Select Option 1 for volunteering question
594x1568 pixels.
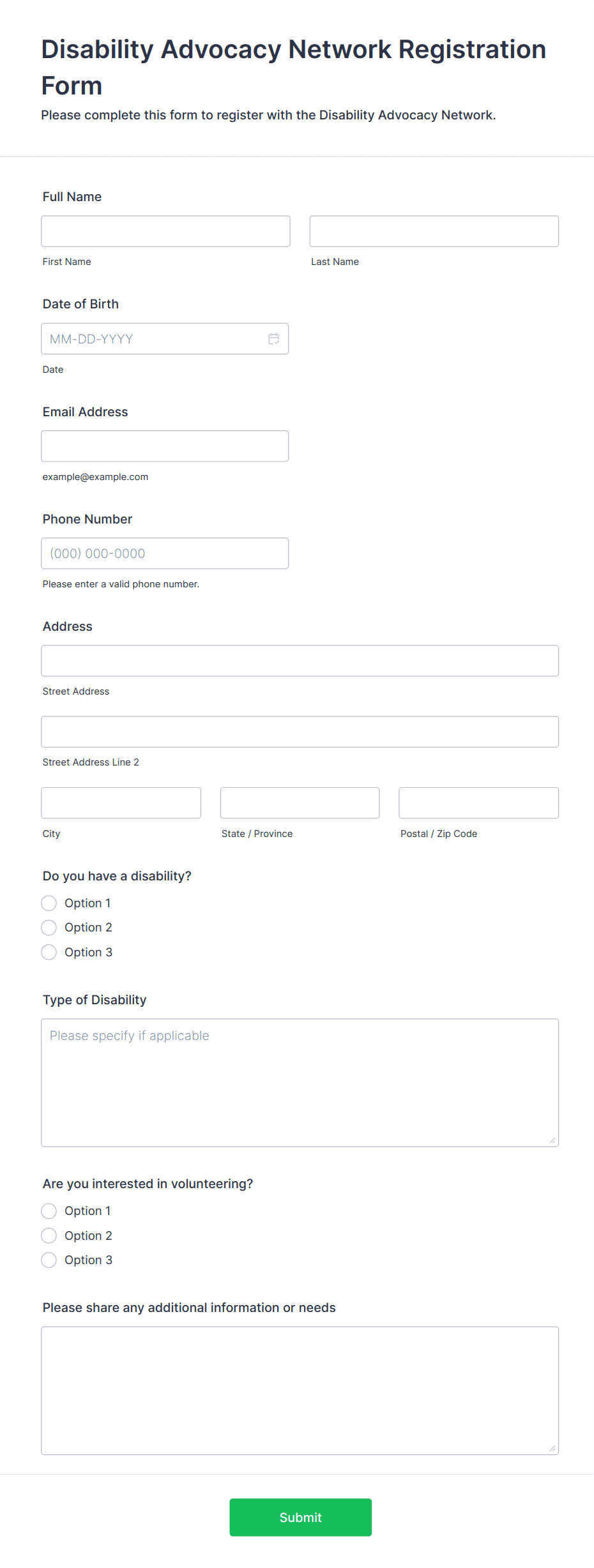point(49,1210)
